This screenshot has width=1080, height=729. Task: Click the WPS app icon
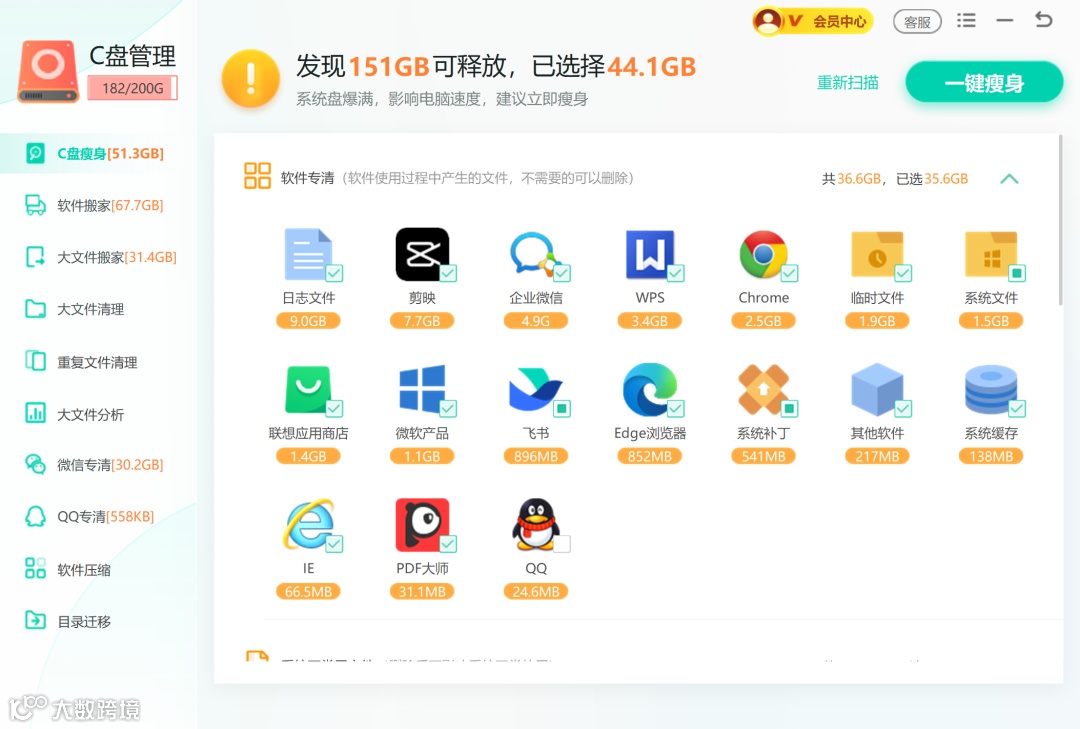(x=650, y=254)
